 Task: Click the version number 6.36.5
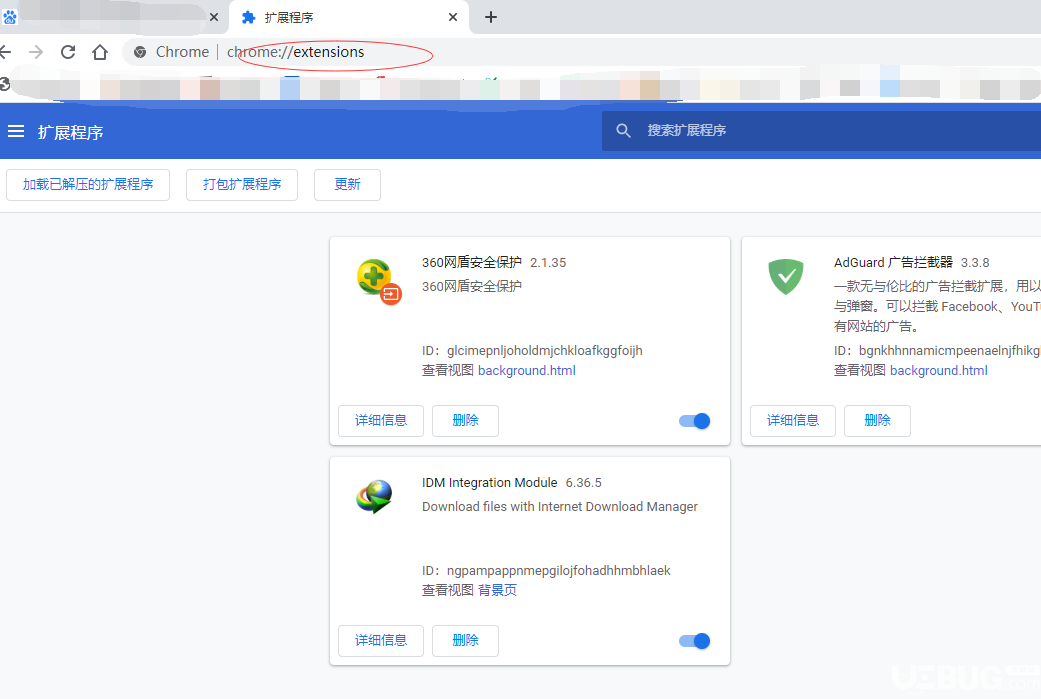(584, 483)
